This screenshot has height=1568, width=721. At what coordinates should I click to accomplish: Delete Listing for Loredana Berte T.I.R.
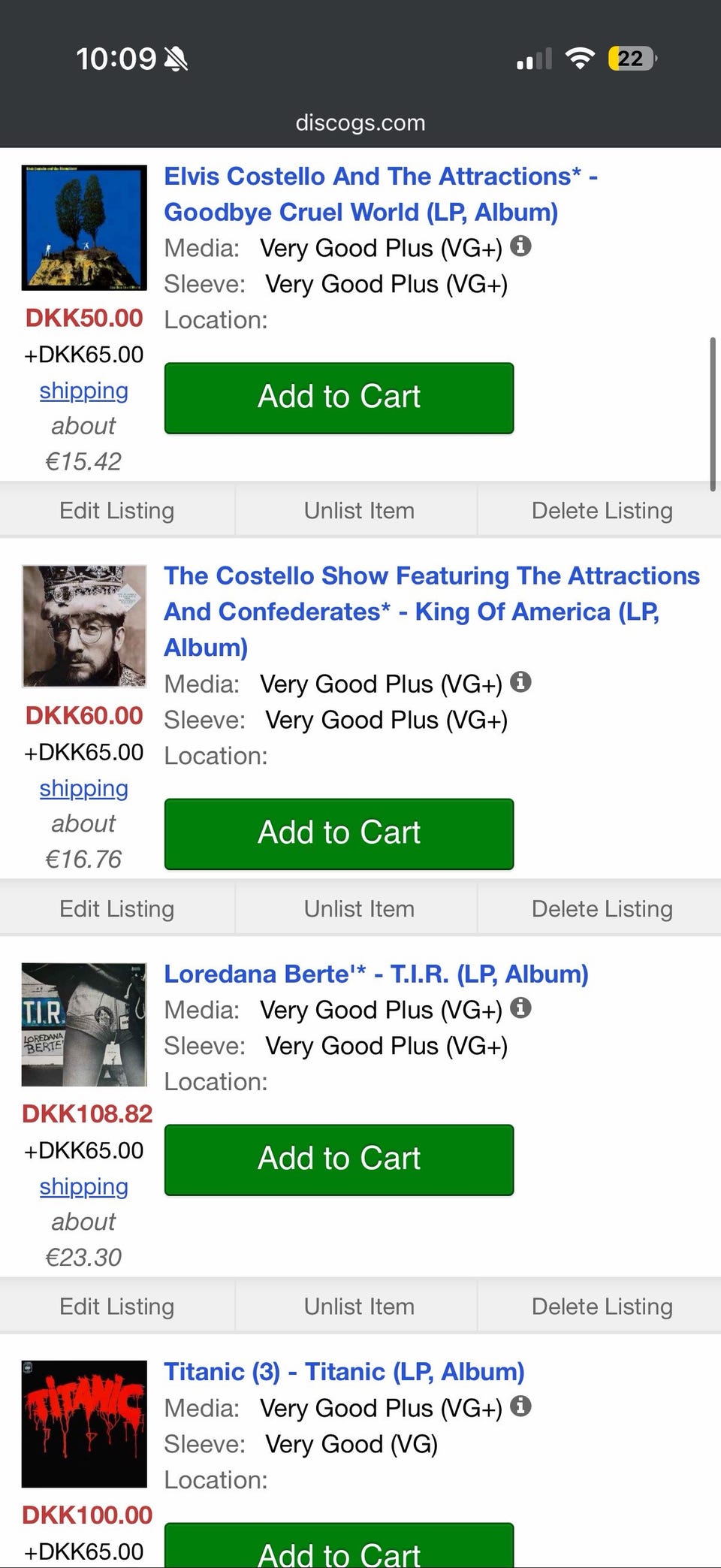602,1307
